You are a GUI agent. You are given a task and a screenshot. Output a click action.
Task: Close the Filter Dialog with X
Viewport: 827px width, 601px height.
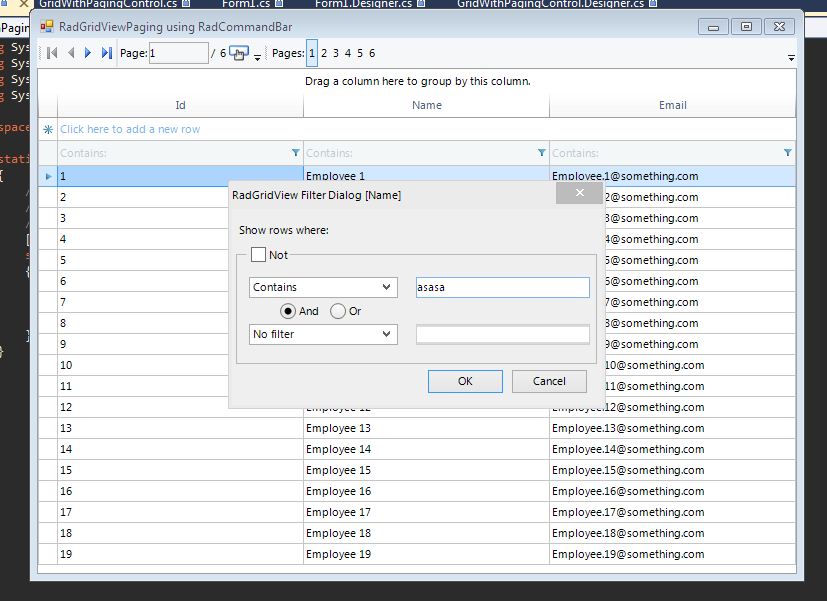(579, 192)
